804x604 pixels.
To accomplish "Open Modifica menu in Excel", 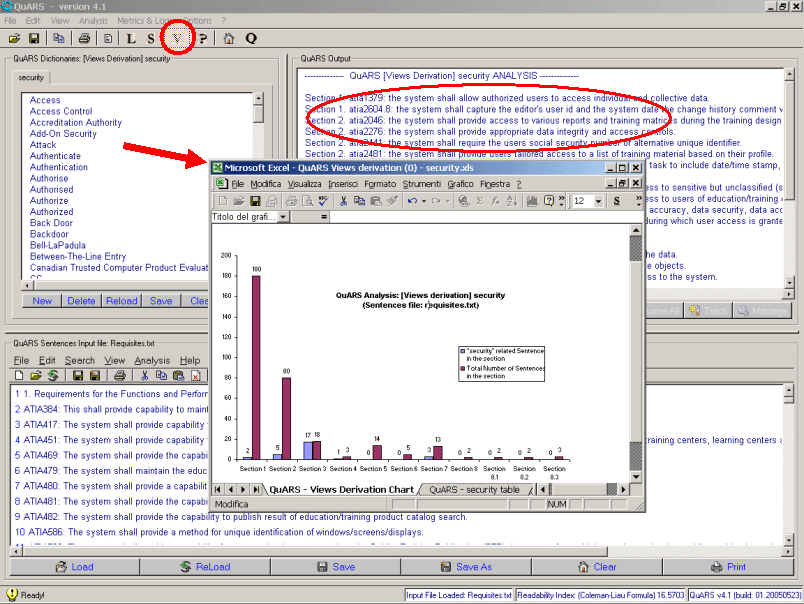I will [266, 184].
